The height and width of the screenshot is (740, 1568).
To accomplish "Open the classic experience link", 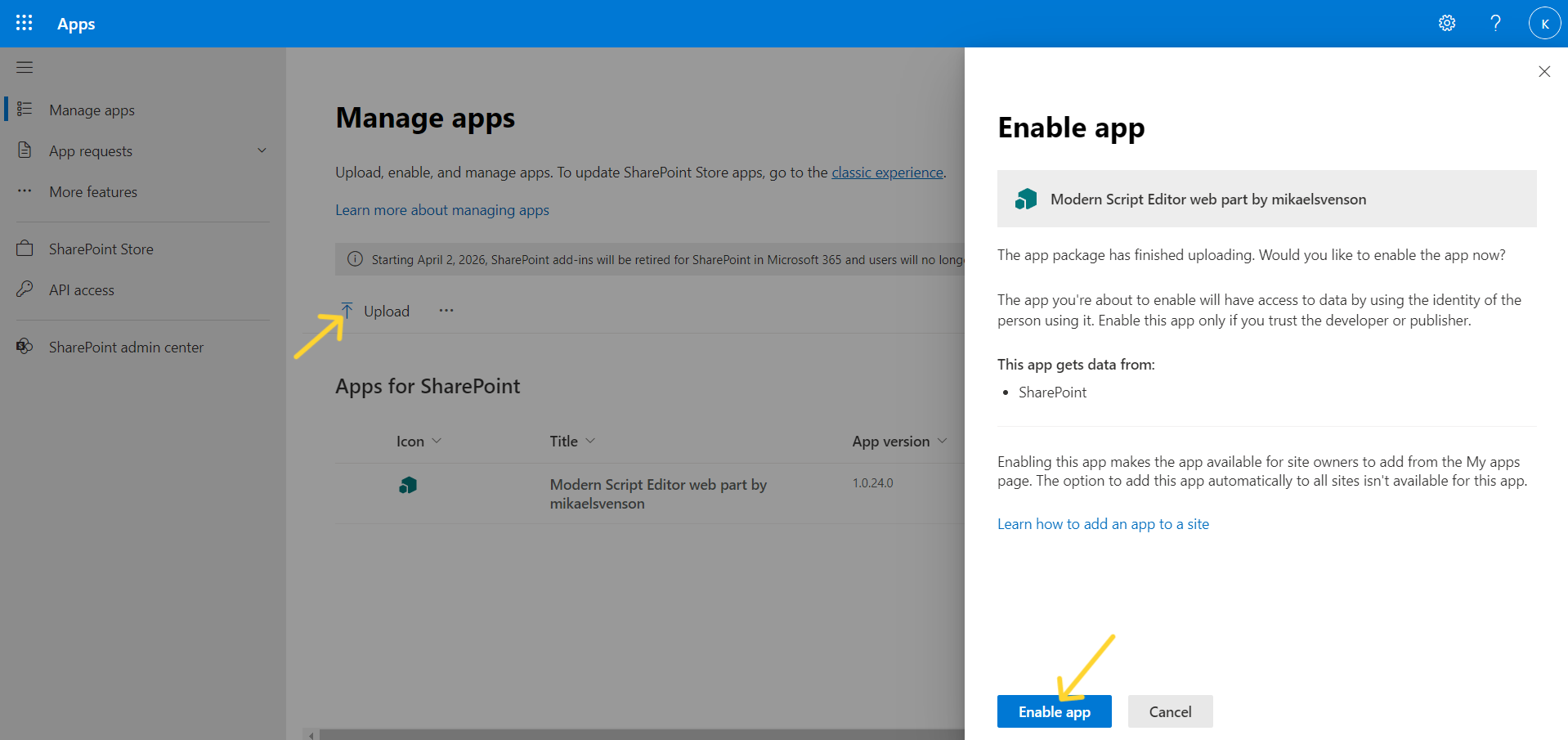I will [x=887, y=172].
